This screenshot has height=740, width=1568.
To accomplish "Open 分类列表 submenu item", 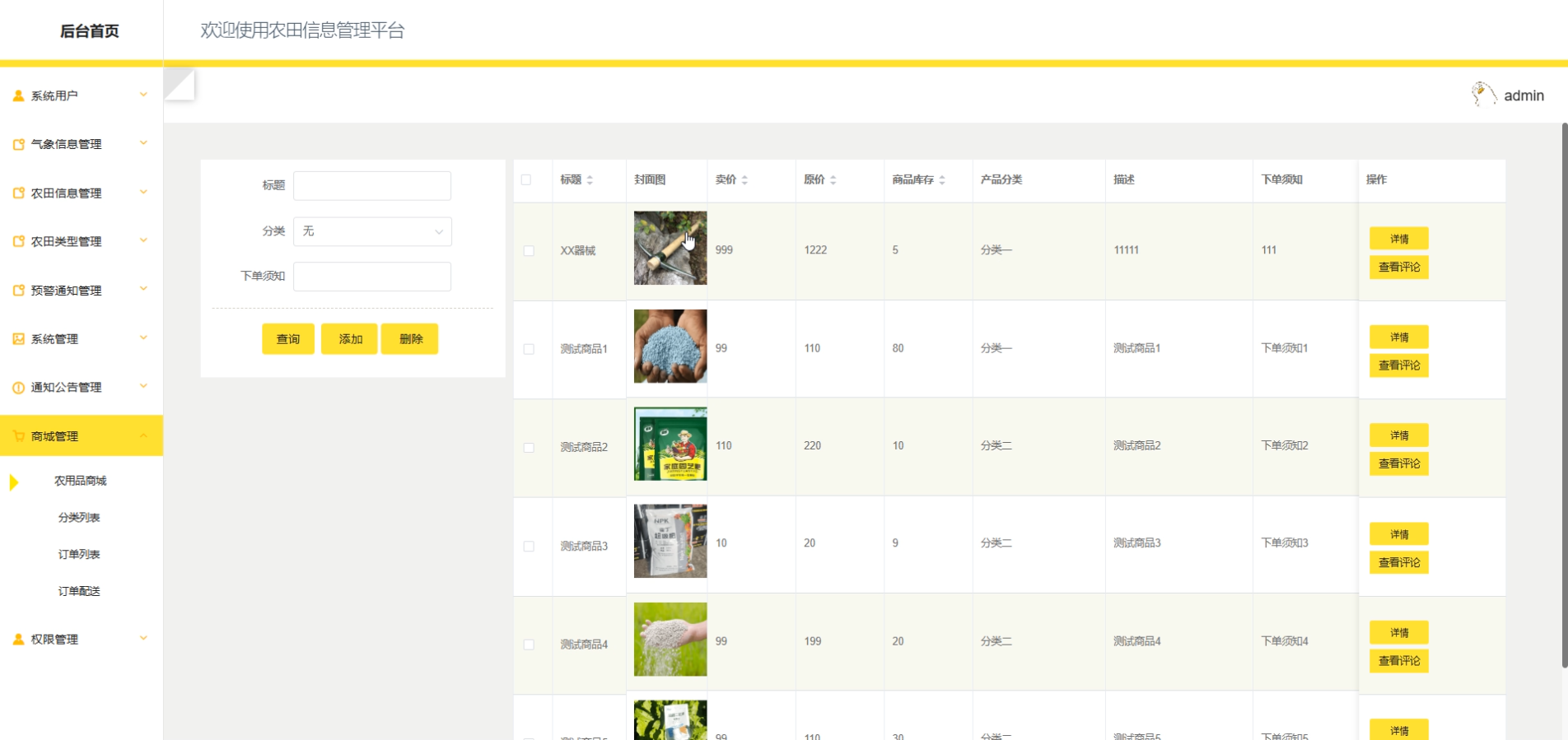I will coord(79,518).
